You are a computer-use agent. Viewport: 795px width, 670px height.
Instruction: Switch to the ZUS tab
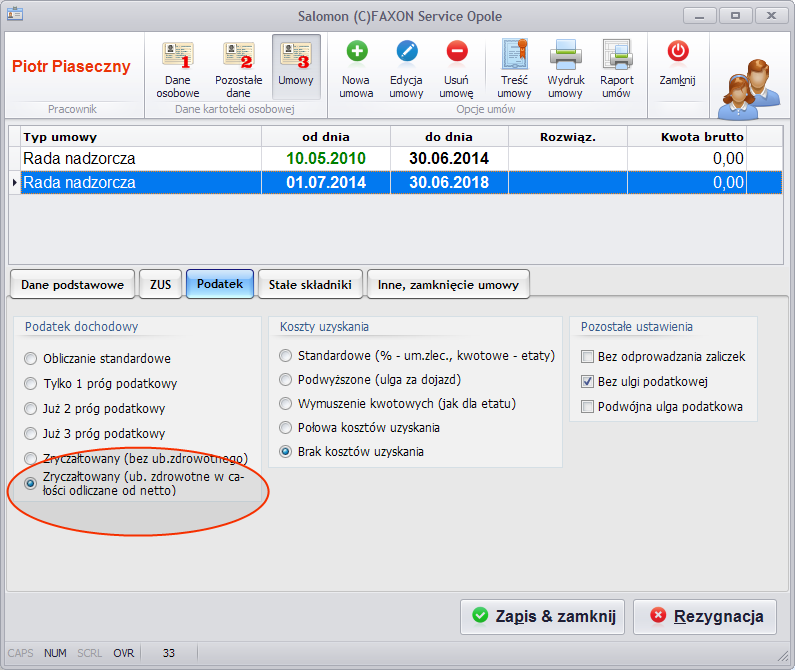point(160,285)
